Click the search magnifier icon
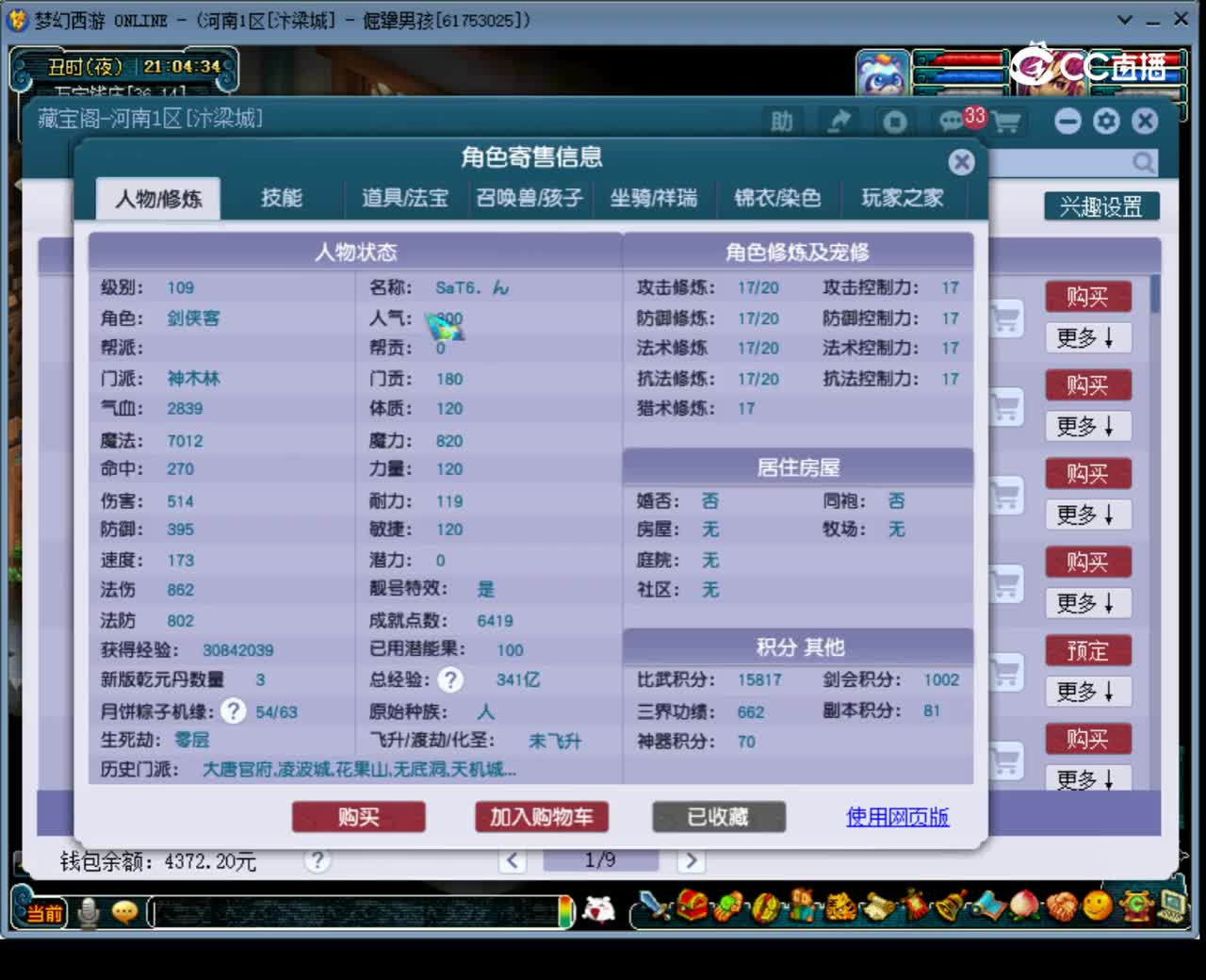The height and width of the screenshot is (980, 1206). [x=1144, y=163]
